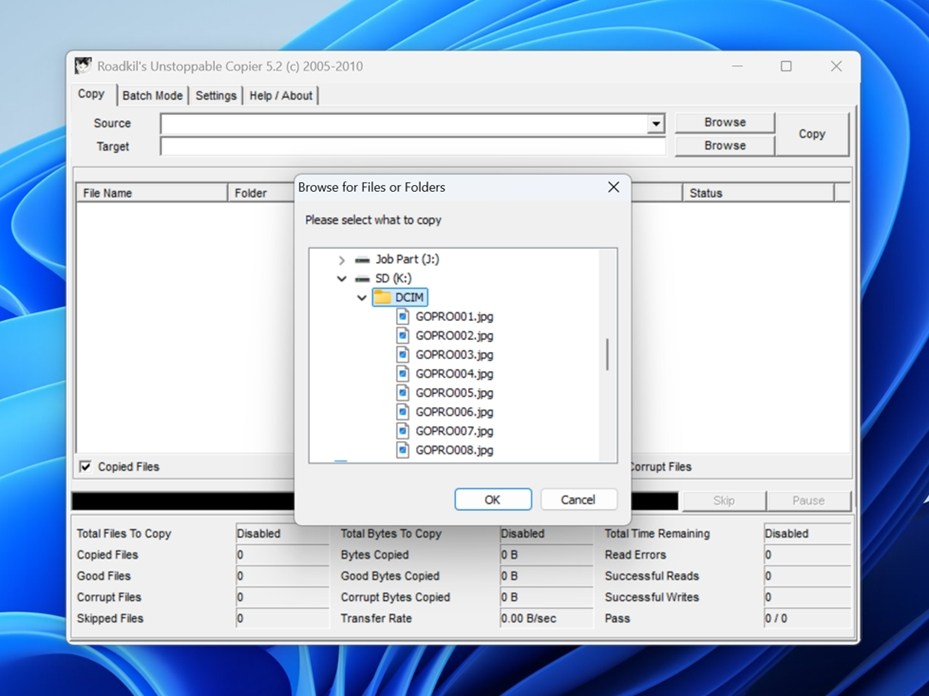Minimize the Unstoppable Copier window
929x696 pixels.
[737, 66]
